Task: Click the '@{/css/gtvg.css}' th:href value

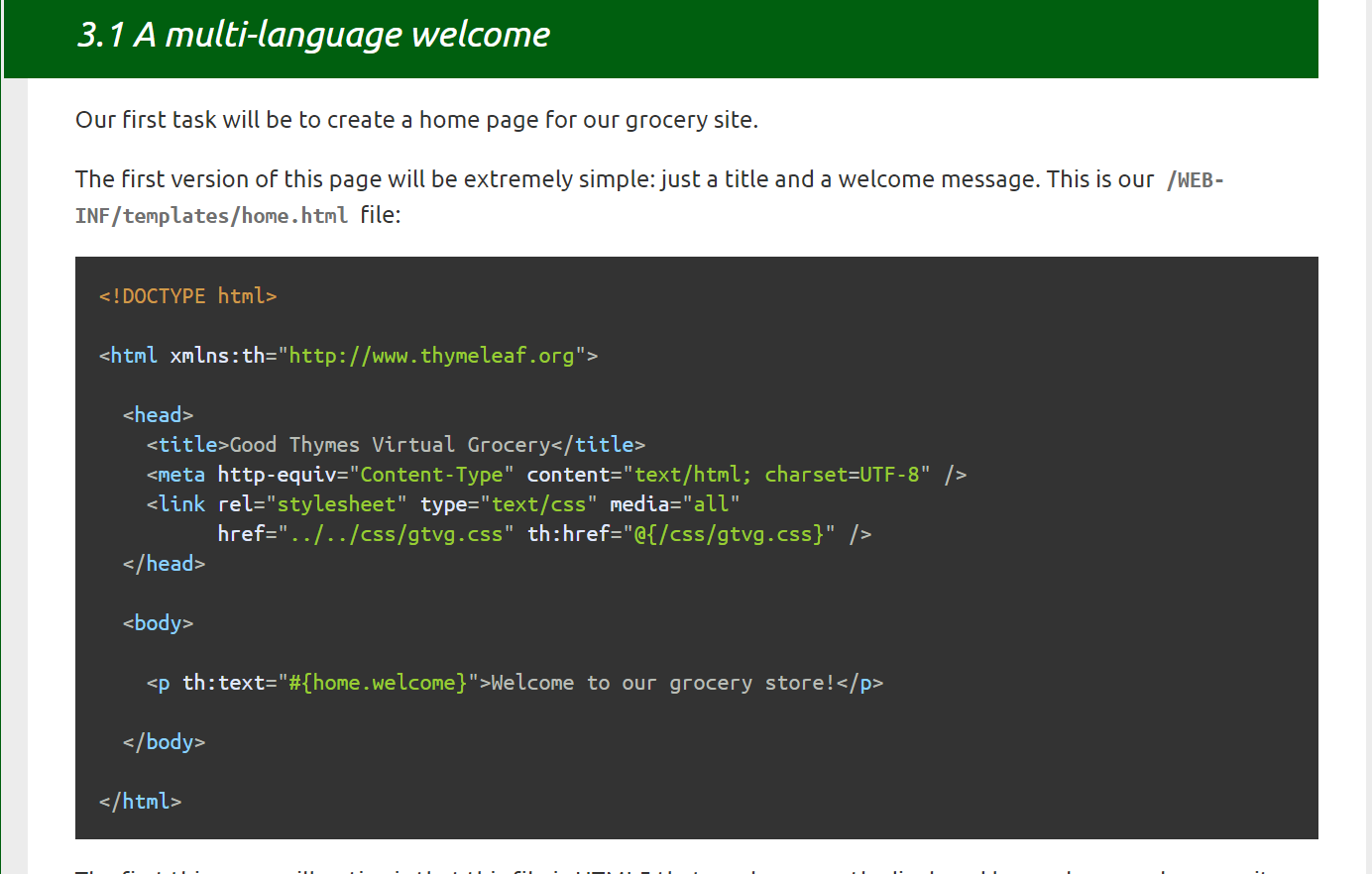Action: pos(729,534)
